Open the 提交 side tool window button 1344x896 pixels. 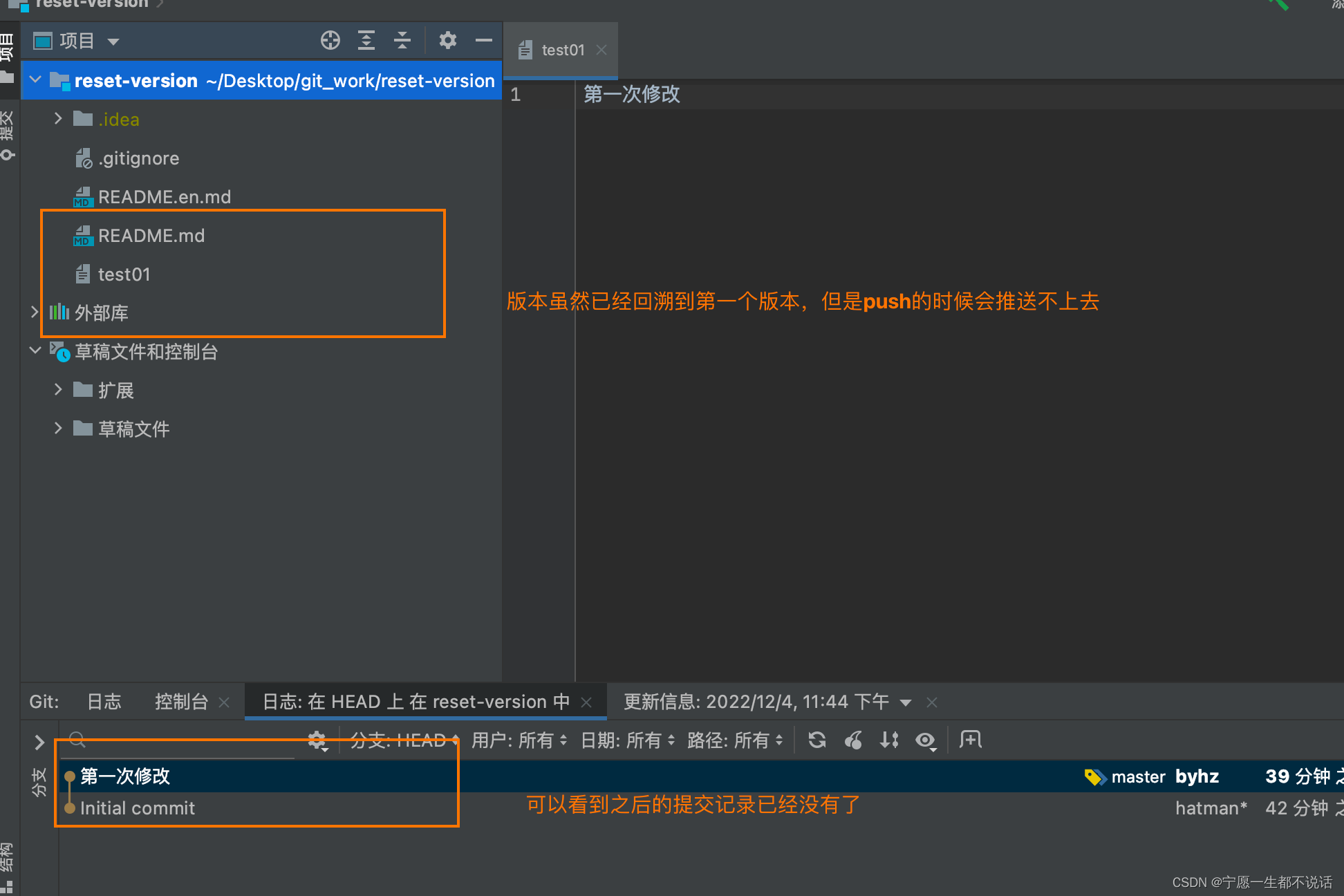tap(8, 136)
